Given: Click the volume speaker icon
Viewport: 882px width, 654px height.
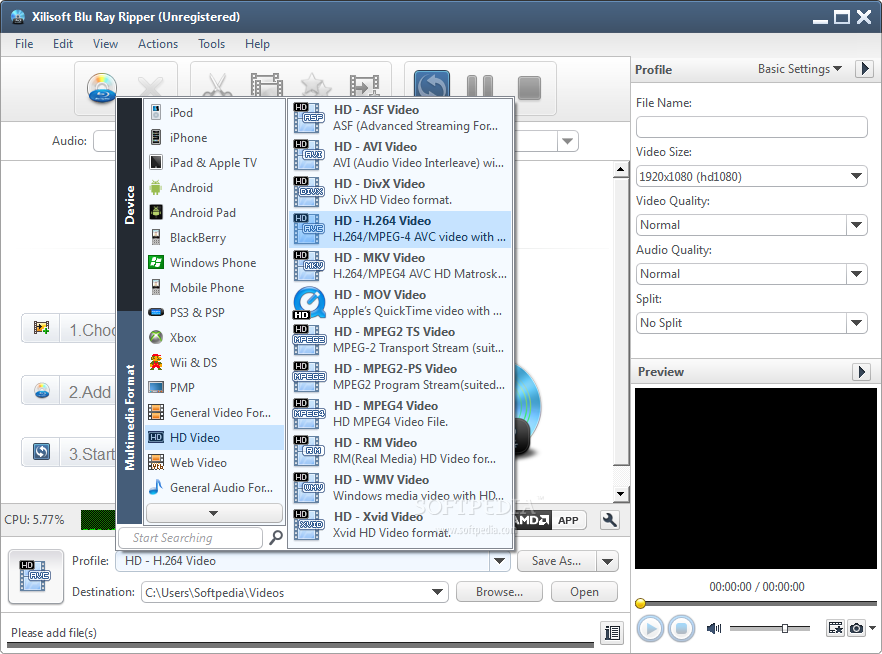Looking at the screenshot, I should 714,628.
